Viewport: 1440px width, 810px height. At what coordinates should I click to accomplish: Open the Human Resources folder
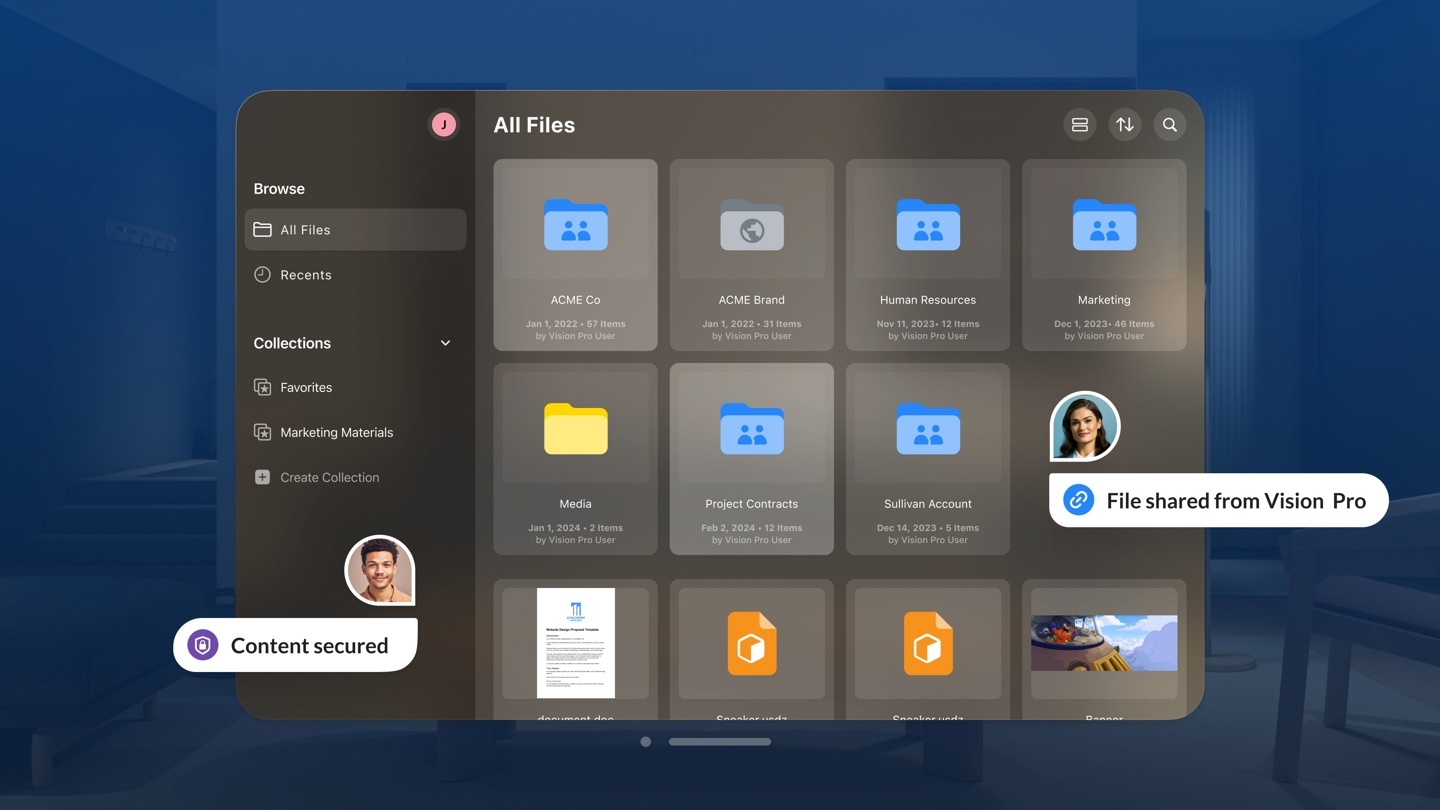tap(927, 254)
